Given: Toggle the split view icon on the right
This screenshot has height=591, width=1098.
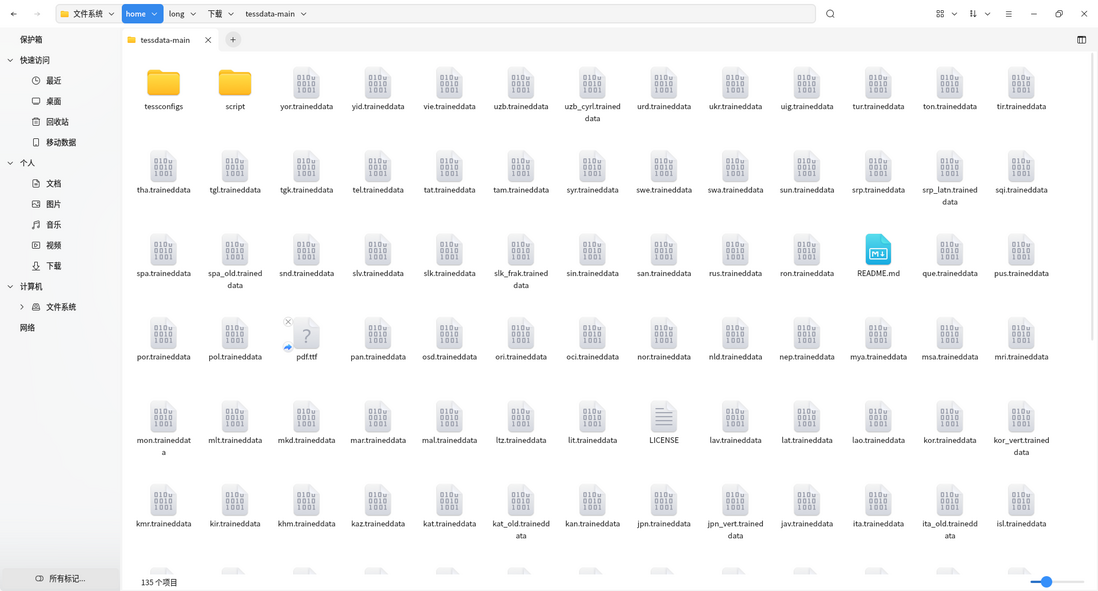Looking at the screenshot, I should coord(1081,40).
